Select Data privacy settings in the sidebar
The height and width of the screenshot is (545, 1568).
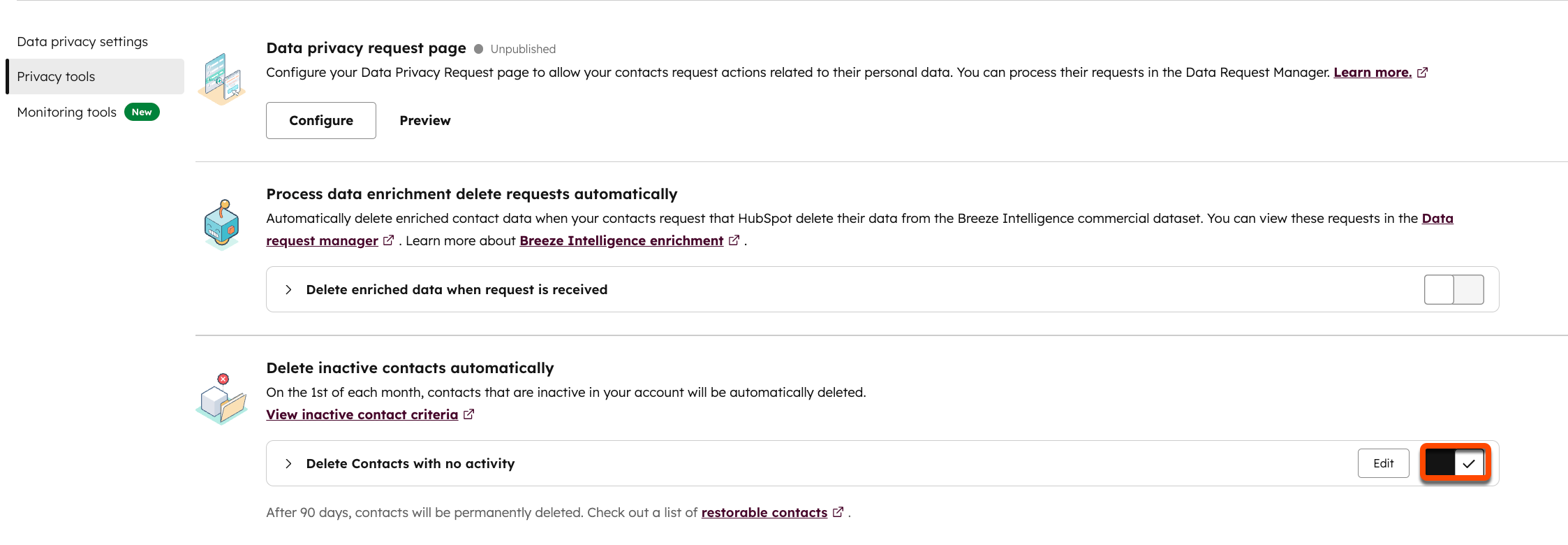pyautogui.click(x=82, y=41)
